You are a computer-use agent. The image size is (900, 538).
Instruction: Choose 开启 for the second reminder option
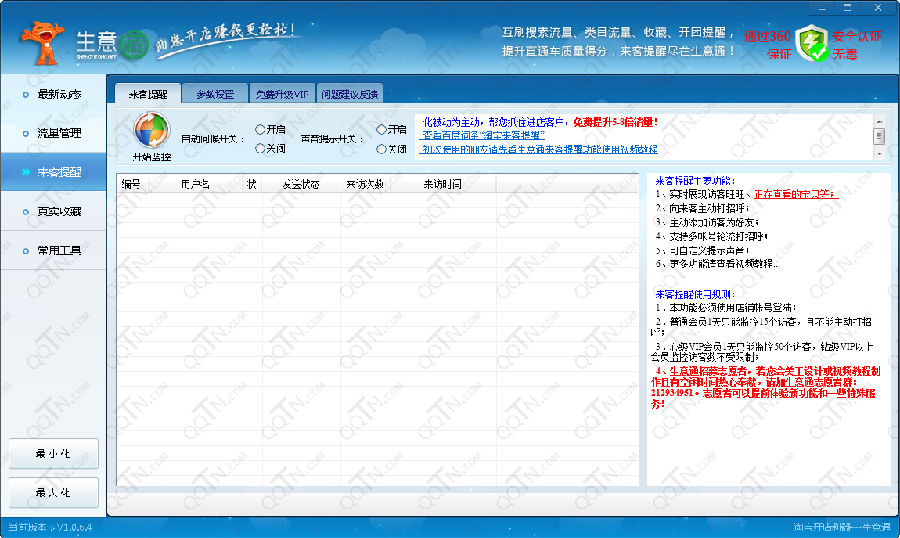pos(382,129)
